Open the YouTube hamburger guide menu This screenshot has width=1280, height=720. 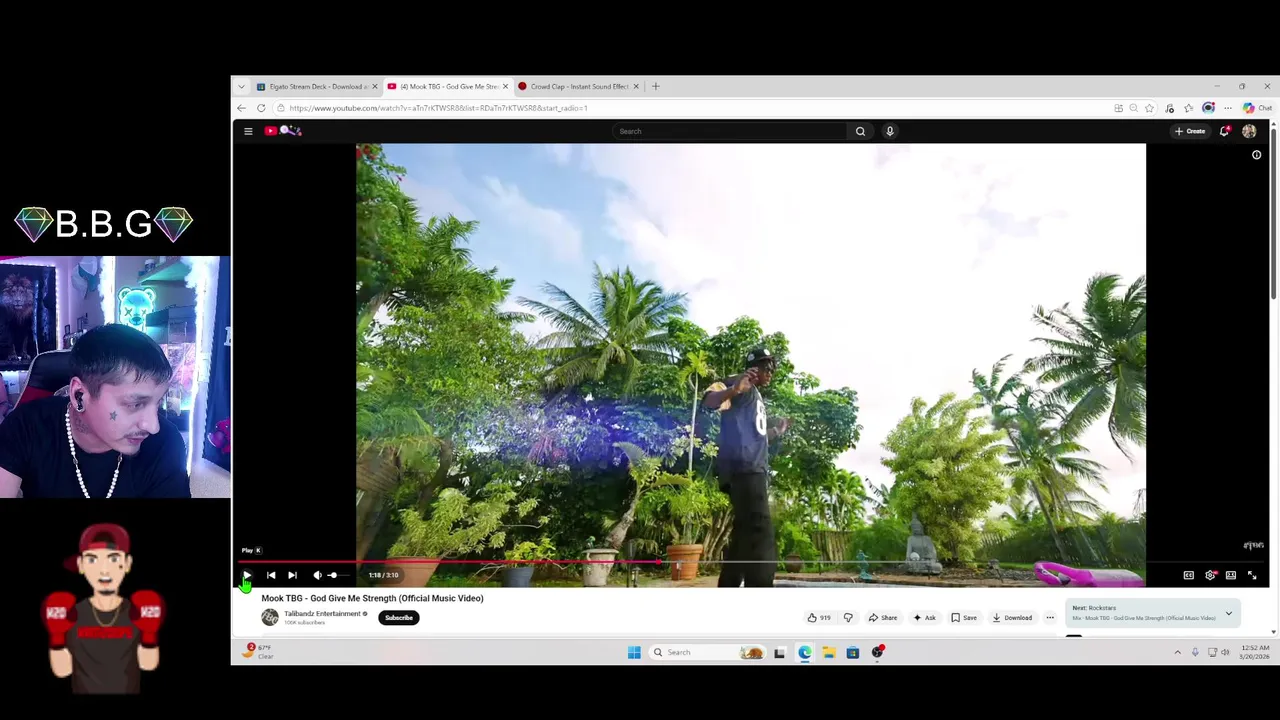(x=248, y=131)
